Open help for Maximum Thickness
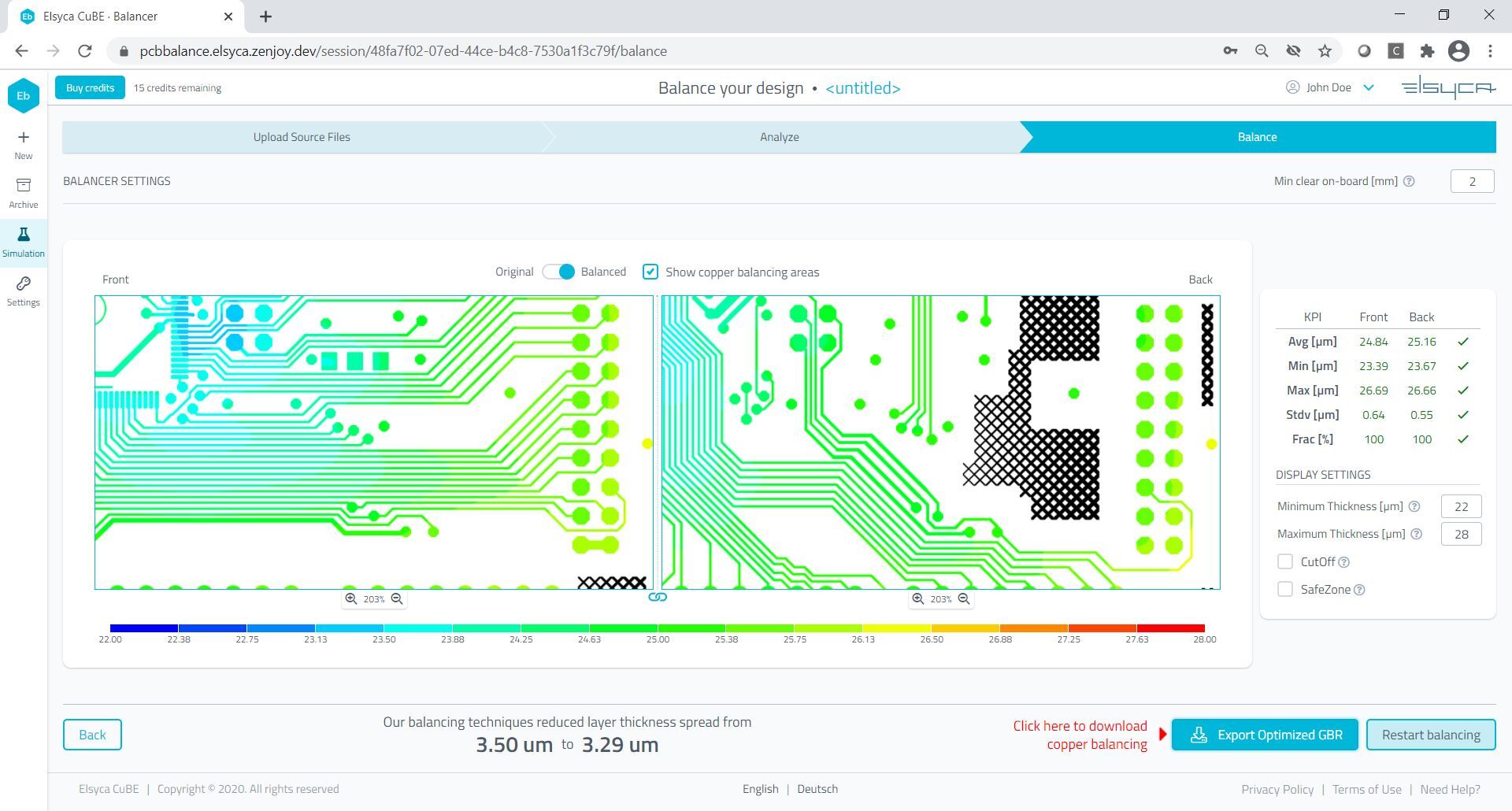The width and height of the screenshot is (1512, 811). pyautogui.click(x=1417, y=534)
